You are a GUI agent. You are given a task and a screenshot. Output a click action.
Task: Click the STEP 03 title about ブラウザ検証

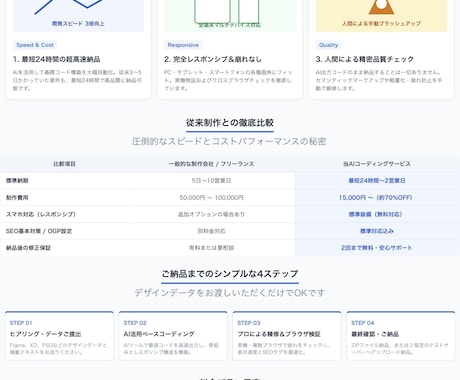279,334
